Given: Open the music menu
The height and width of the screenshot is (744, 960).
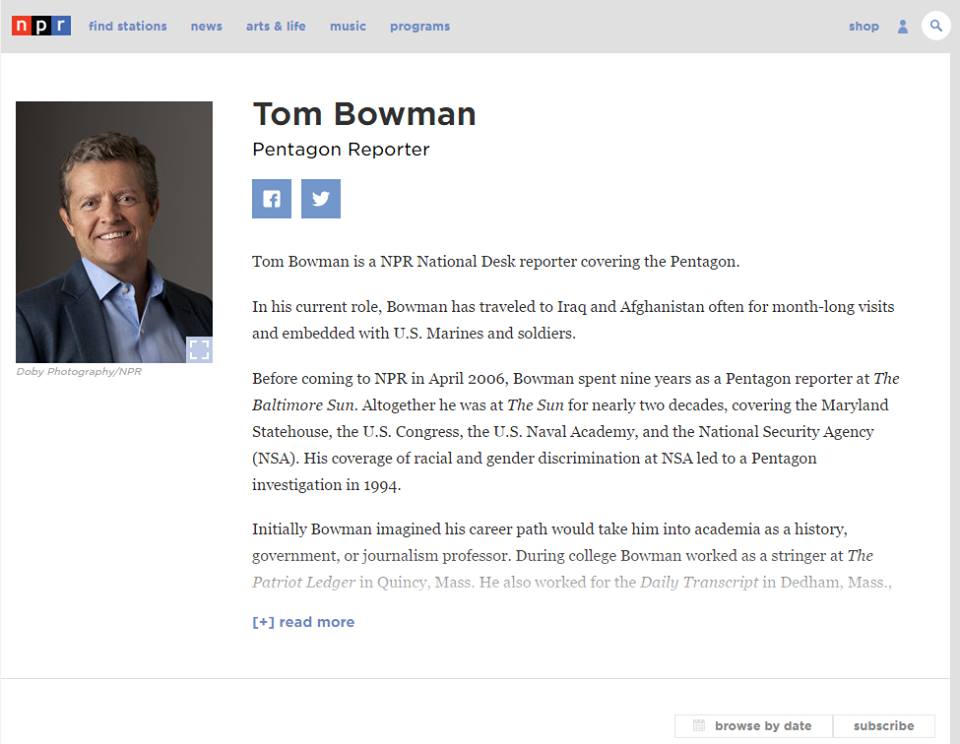Looking at the screenshot, I should (x=348, y=26).
